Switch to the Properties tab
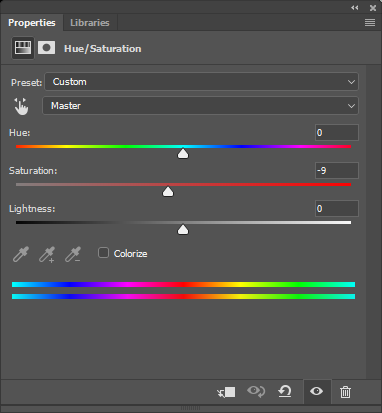The width and height of the screenshot is (382, 413). pyautogui.click(x=32, y=23)
